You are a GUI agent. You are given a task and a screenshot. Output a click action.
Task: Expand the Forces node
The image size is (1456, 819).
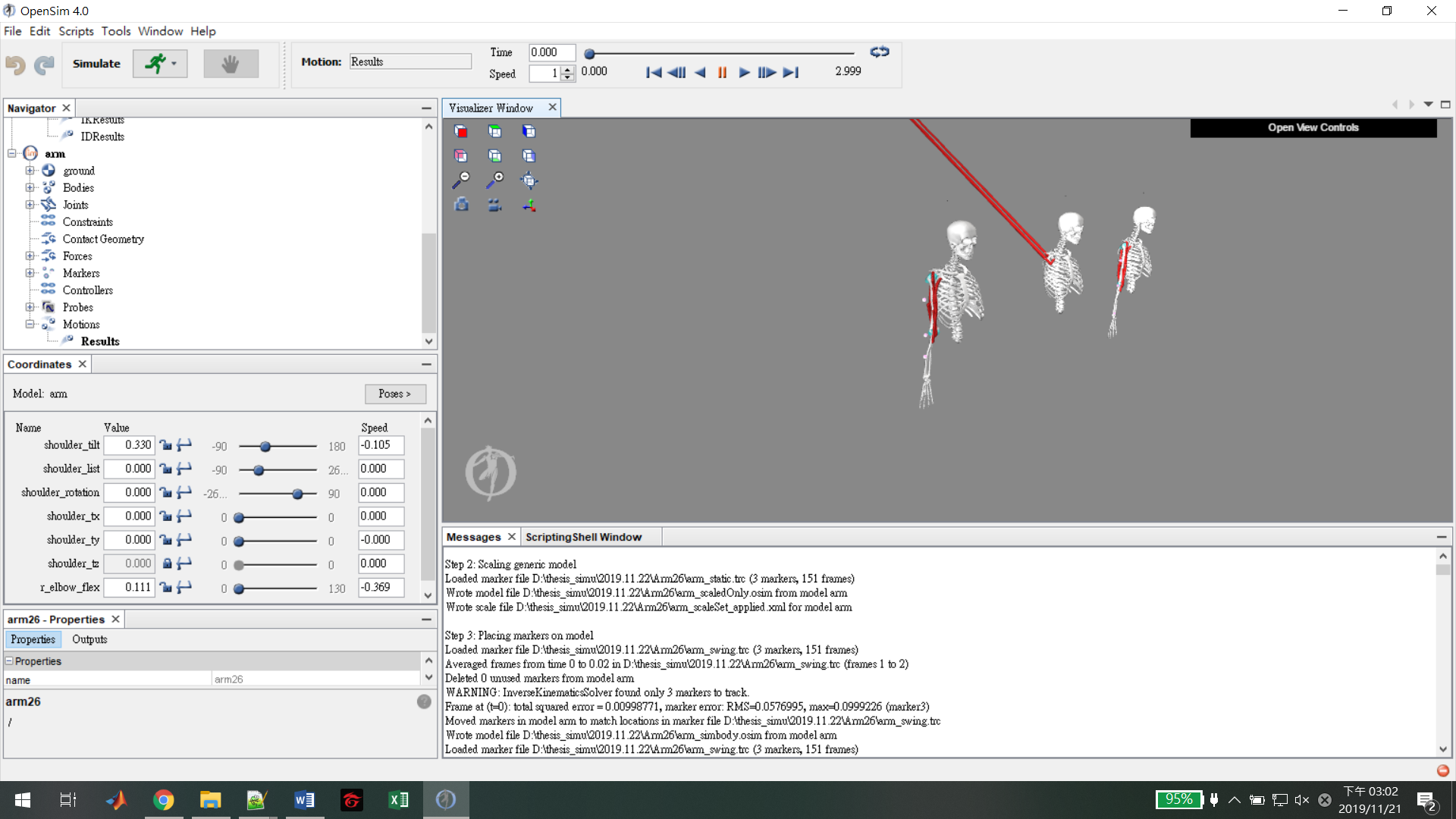coord(30,256)
